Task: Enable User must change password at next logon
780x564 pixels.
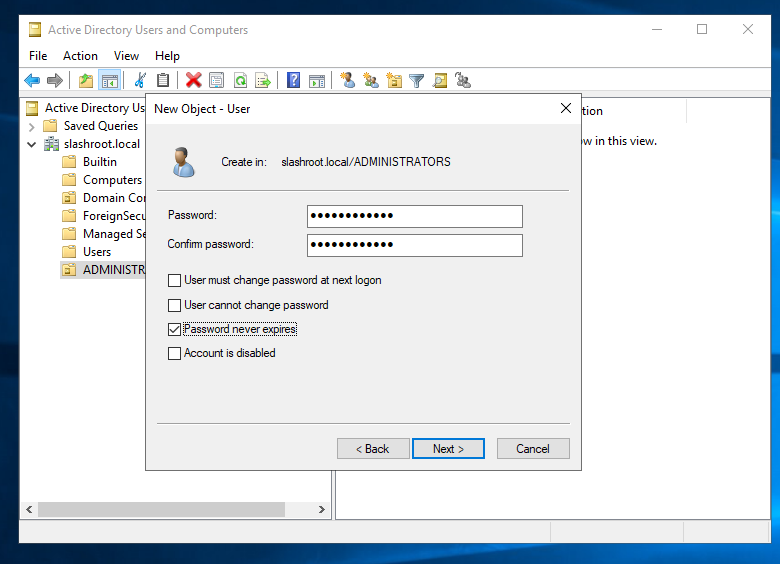Action: click(x=175, y=281)
